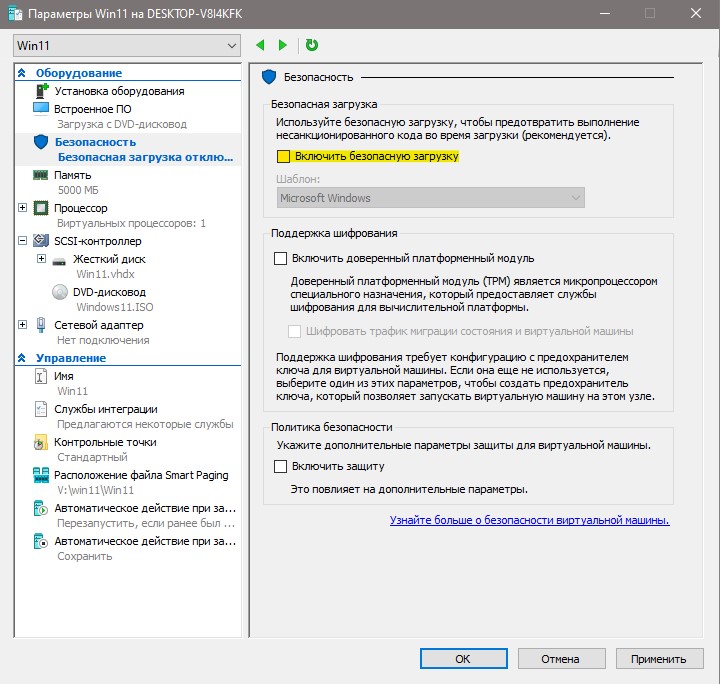Select the Память settings item
The image size is (720, 684).
73,175
